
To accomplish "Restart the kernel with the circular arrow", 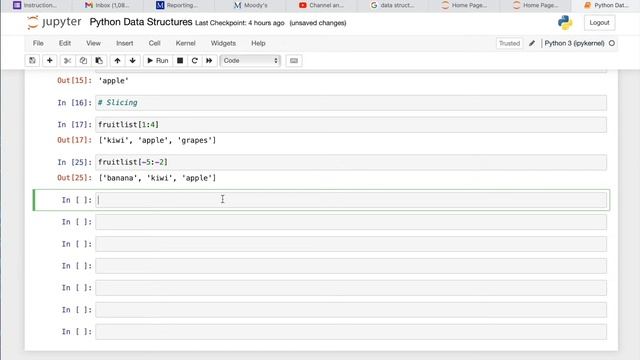I will pyautogui.click(x=195, y=60).
